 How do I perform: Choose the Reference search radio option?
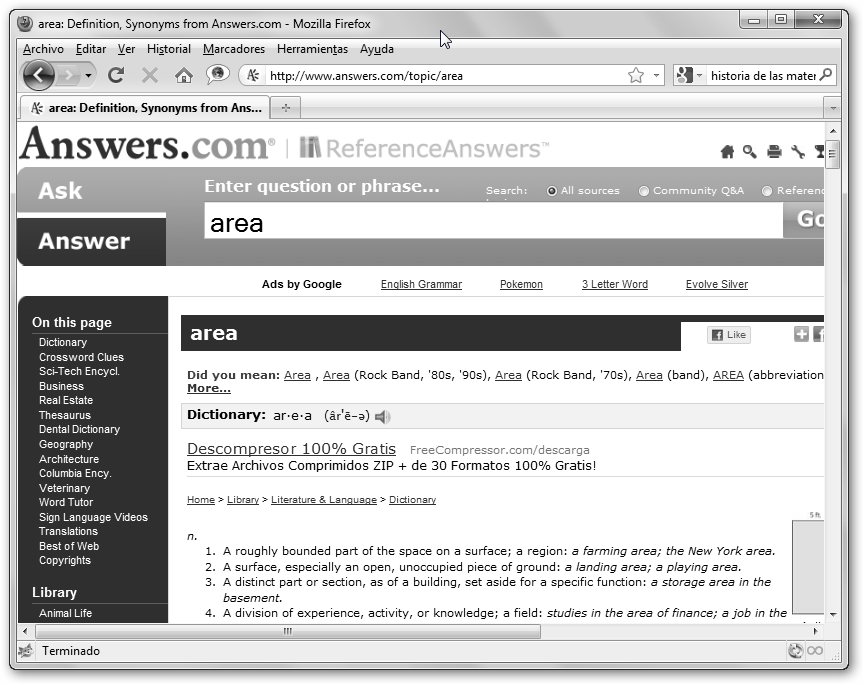[767, 191]
